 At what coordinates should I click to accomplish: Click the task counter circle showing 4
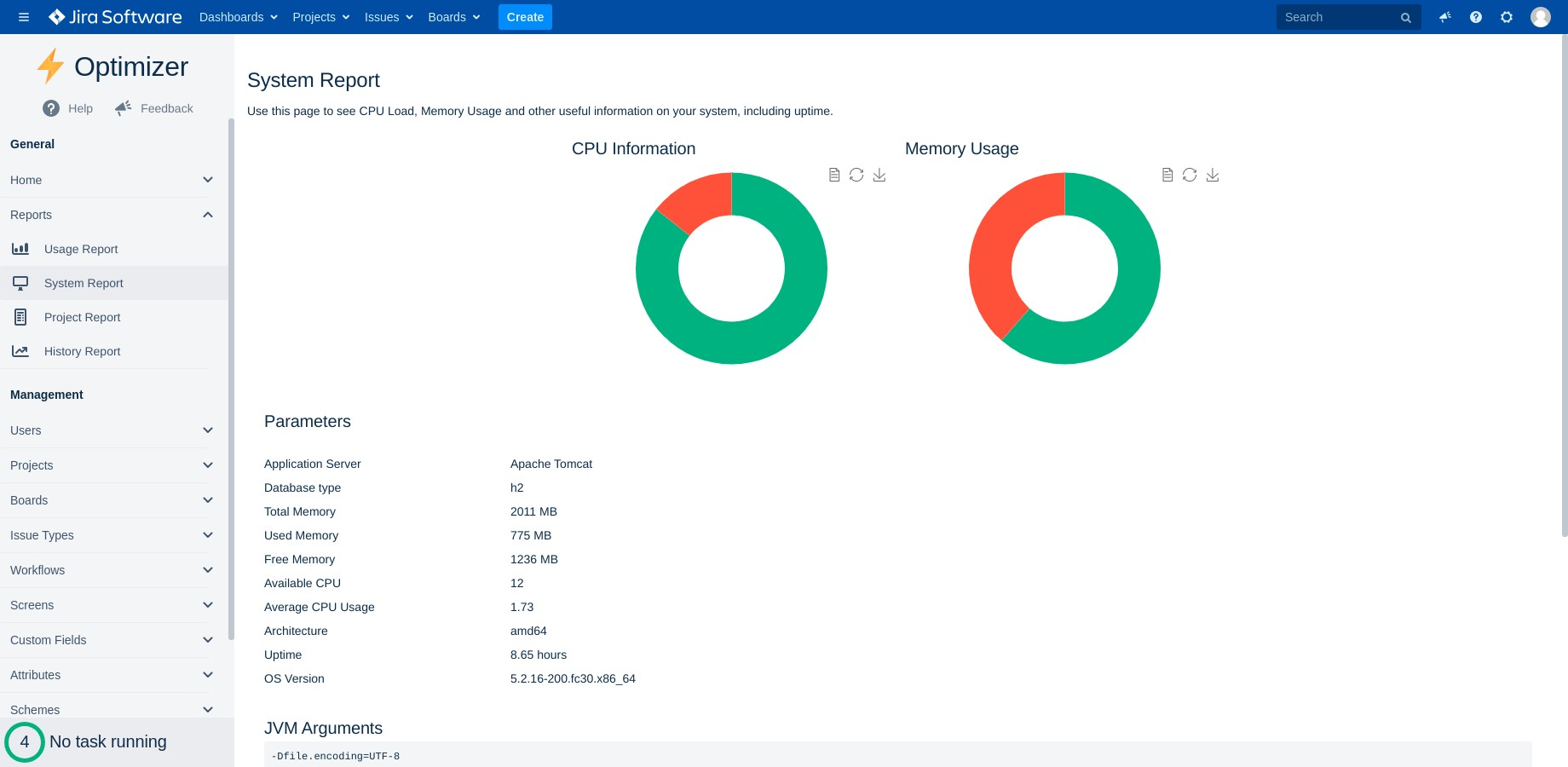[x=25, y=741]
